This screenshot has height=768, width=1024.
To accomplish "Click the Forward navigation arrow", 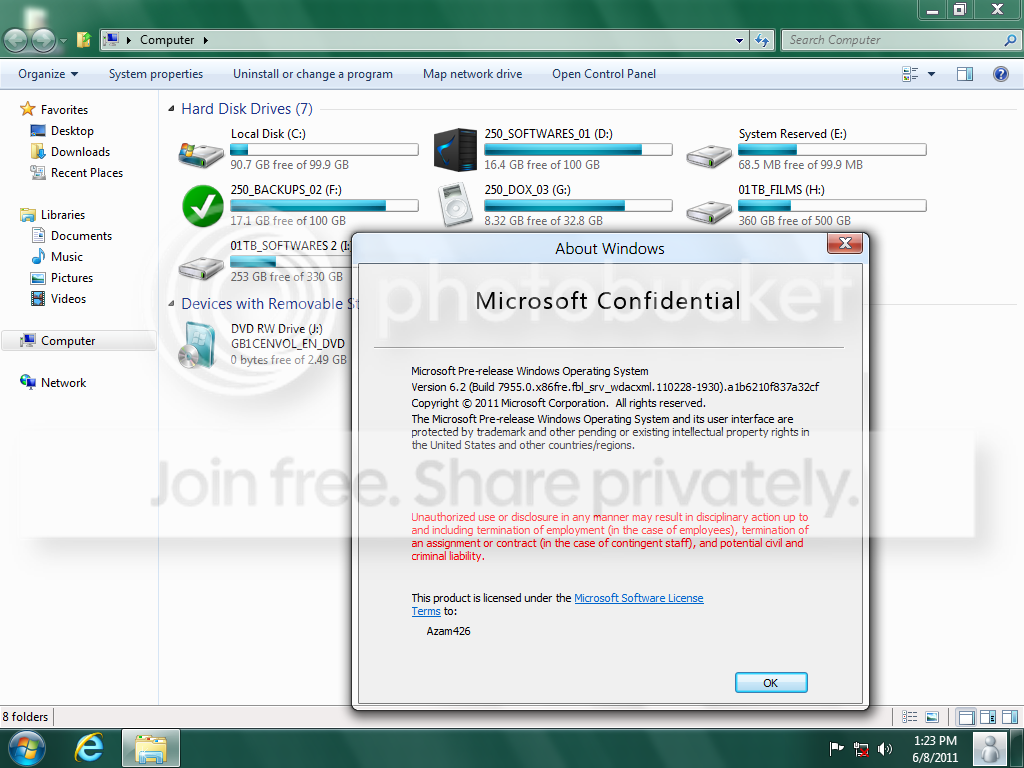I will point(43,40).
